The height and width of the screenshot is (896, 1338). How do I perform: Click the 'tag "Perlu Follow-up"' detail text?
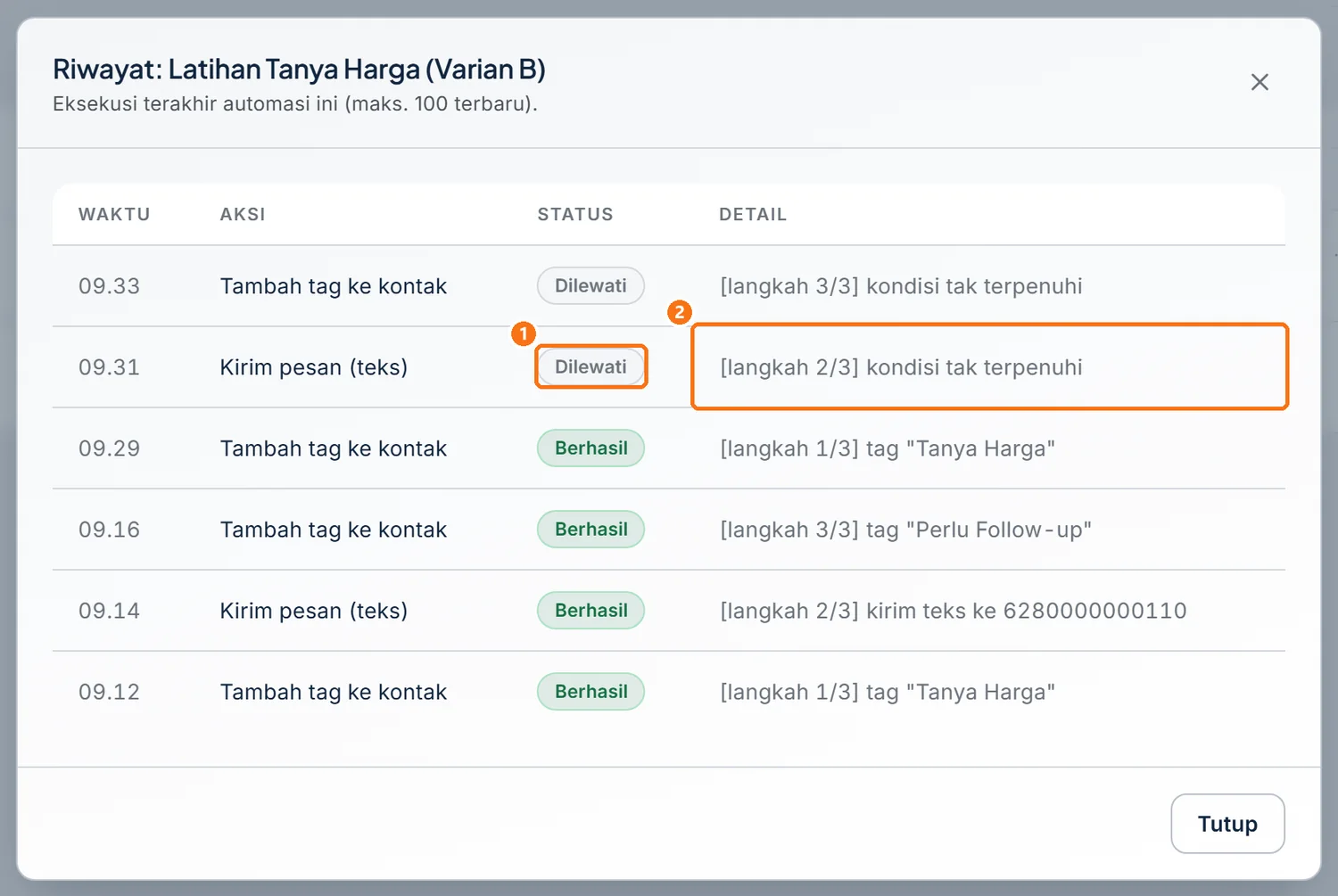tap(979, 530)
